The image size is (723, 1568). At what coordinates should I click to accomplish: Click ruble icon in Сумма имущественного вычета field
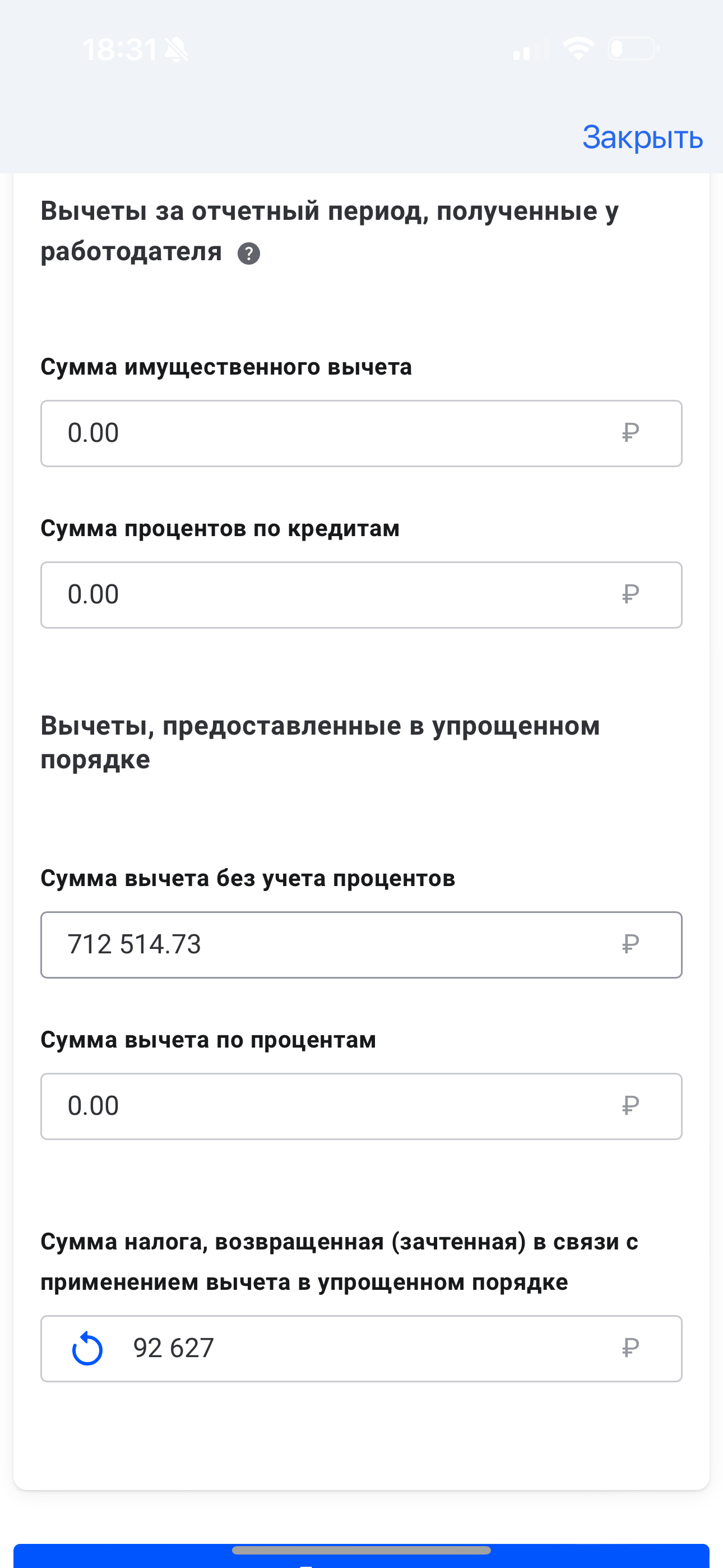tap(630, 433)
